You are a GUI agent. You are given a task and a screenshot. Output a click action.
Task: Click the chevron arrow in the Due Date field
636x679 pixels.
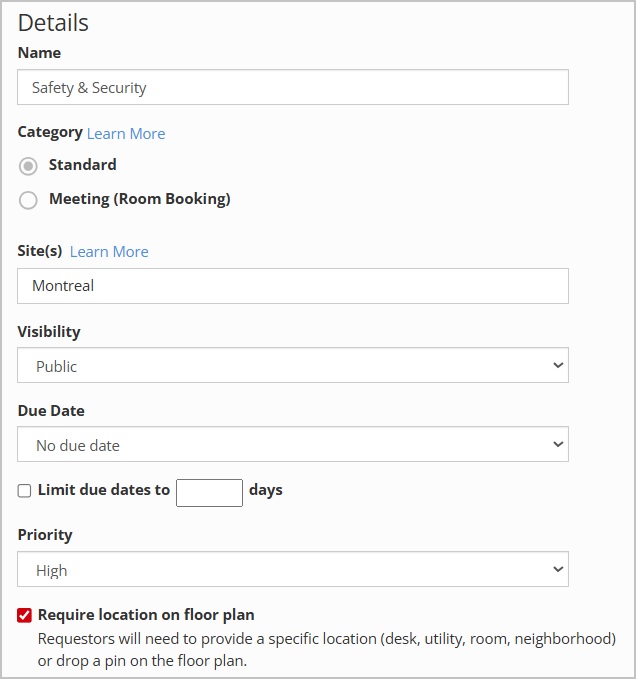click(x=558, y=445)
